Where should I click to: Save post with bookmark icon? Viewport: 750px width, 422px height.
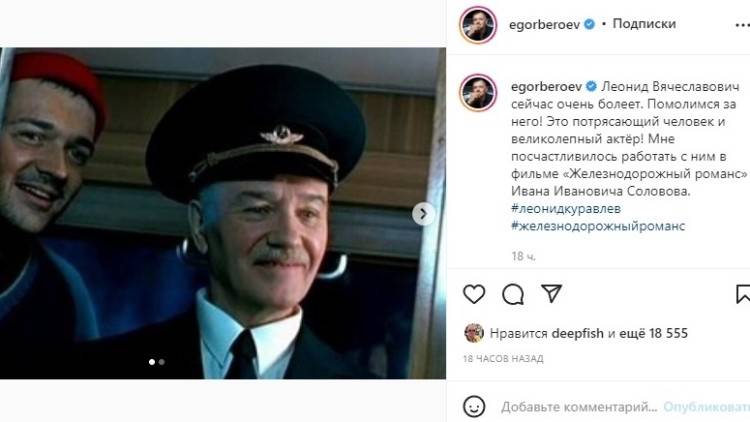point(743,294)
